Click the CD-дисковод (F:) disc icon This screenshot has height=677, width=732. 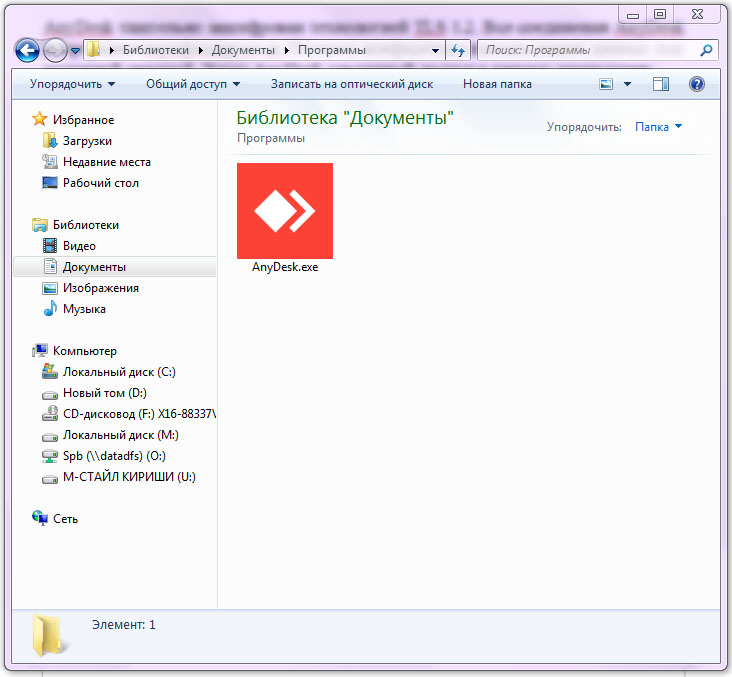(x=49, y=413)
